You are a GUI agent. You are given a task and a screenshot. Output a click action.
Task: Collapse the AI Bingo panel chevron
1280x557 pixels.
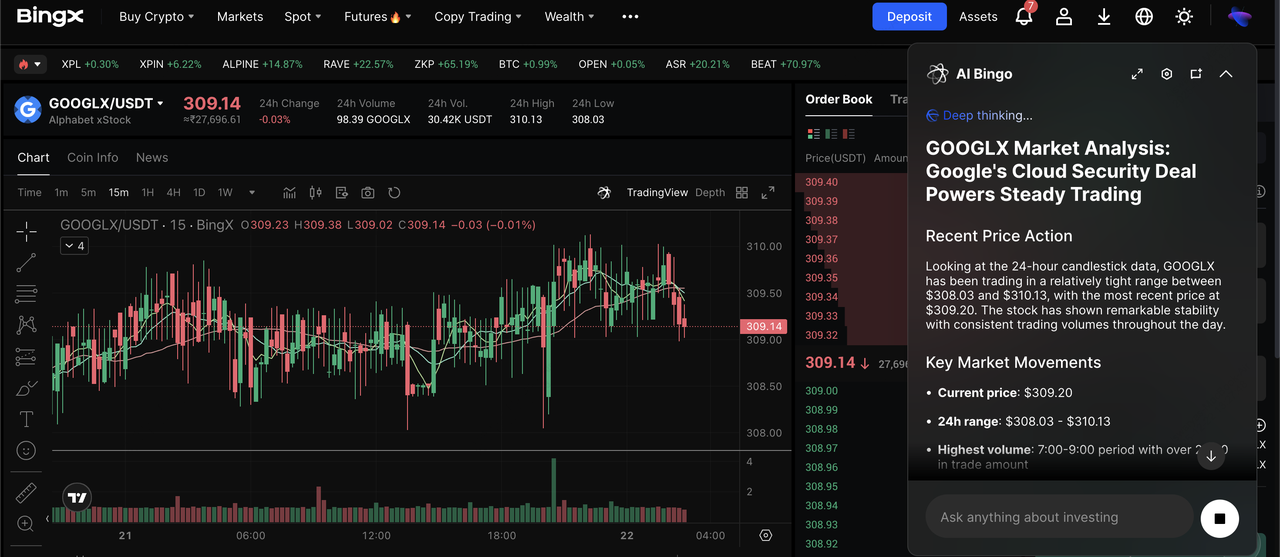(1226, 74)
